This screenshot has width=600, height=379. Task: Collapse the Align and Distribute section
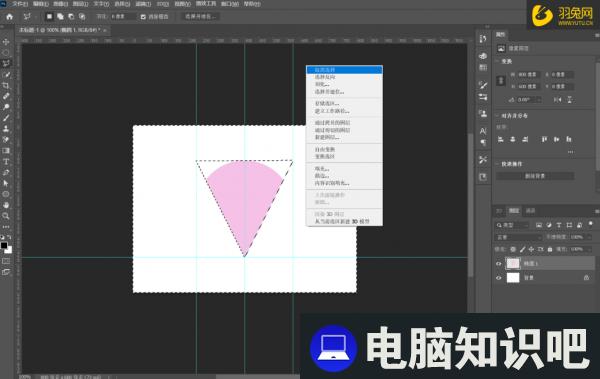click(497, 116)
